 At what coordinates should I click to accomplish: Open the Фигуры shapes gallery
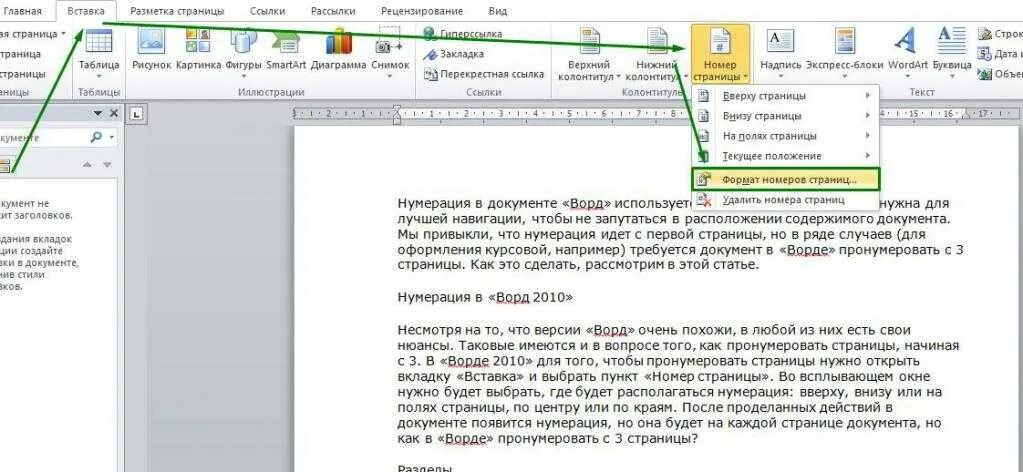click(x=243, y=50)
